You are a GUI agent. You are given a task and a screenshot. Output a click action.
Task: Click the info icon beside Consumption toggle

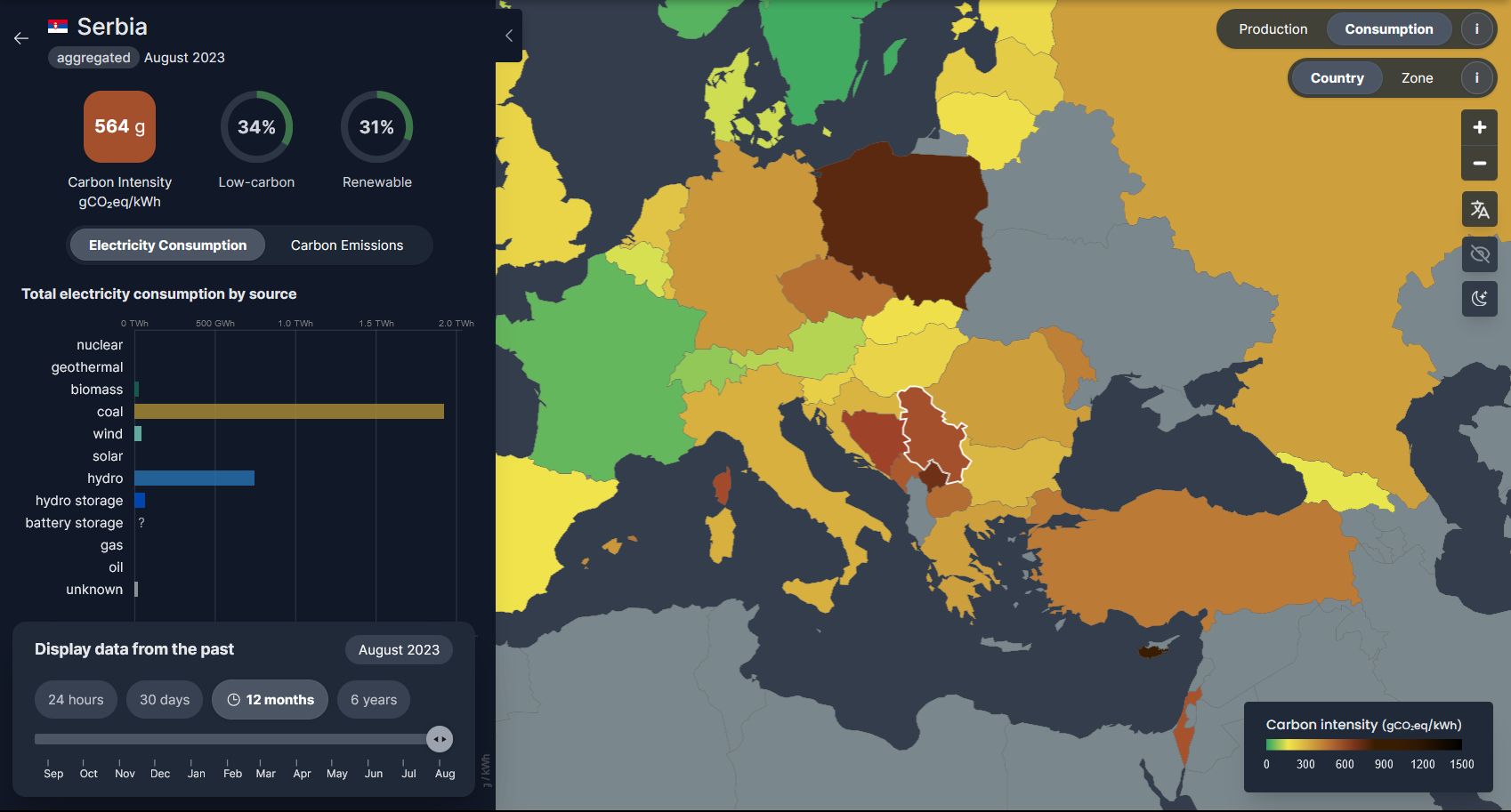pyautogui.click(x=1476, y=28)
